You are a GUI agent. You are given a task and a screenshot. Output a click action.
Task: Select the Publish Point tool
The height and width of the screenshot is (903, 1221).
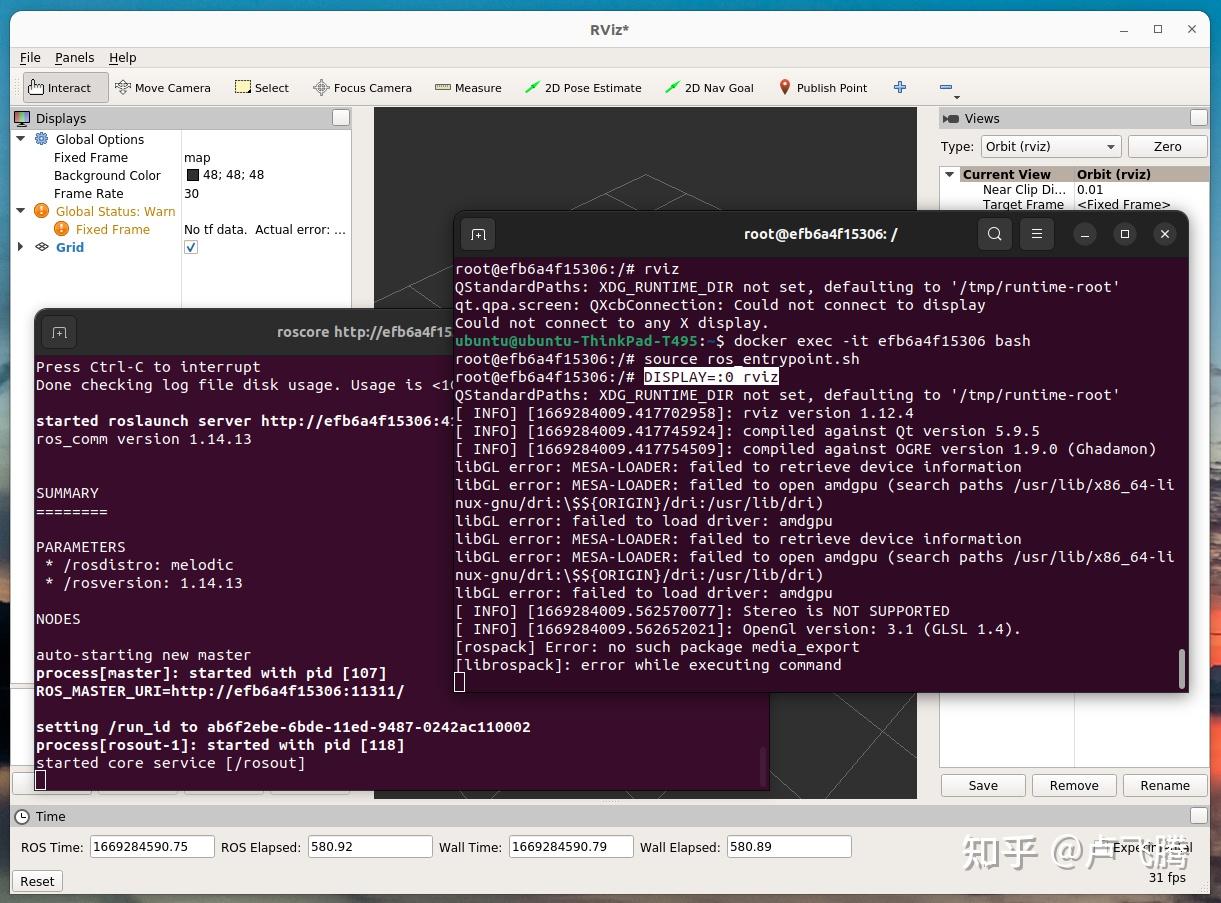(x=822, y=87)
